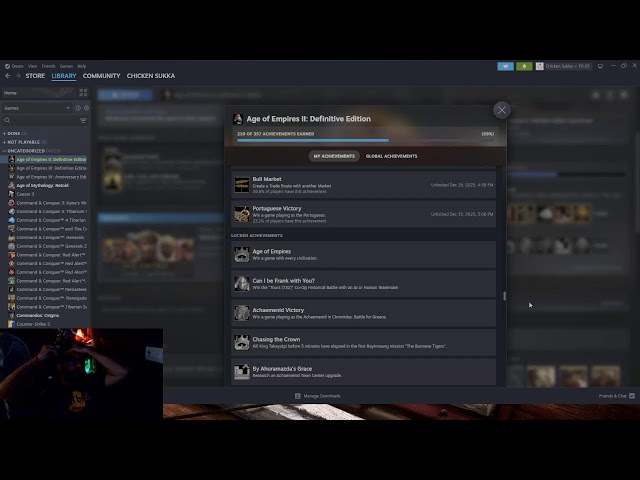Viewport: 640px width, 480px height.
Task: Click the blurred blue Play button behind the dialog
Action: pyautogui.click(x=125, y=95)
